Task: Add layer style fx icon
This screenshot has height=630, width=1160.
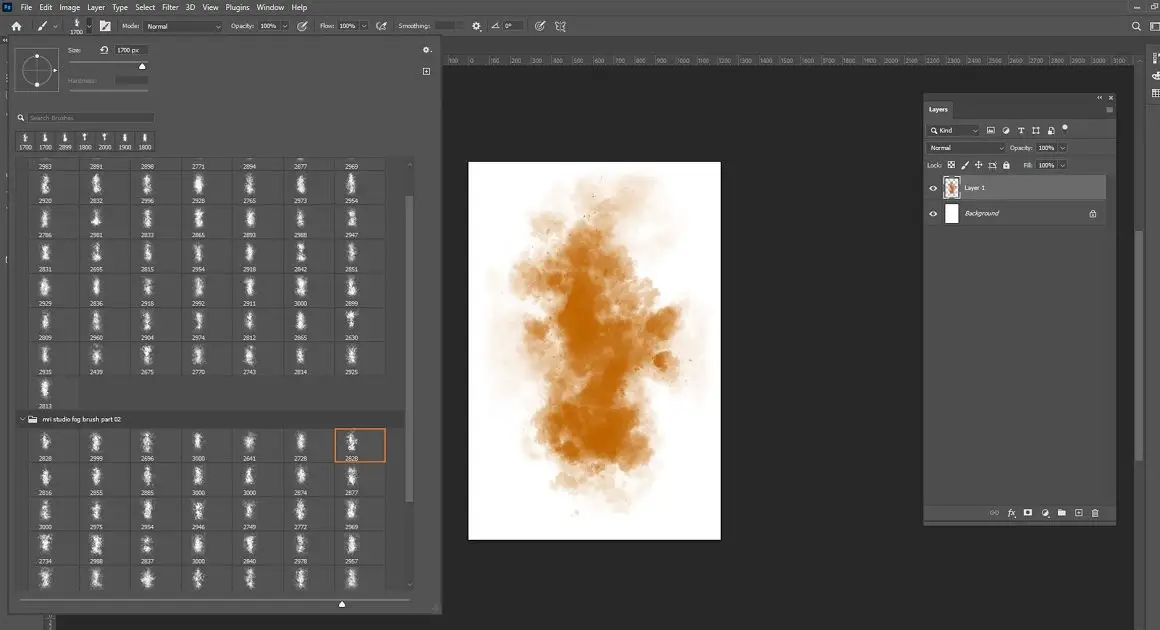Action: [1011, 512]
